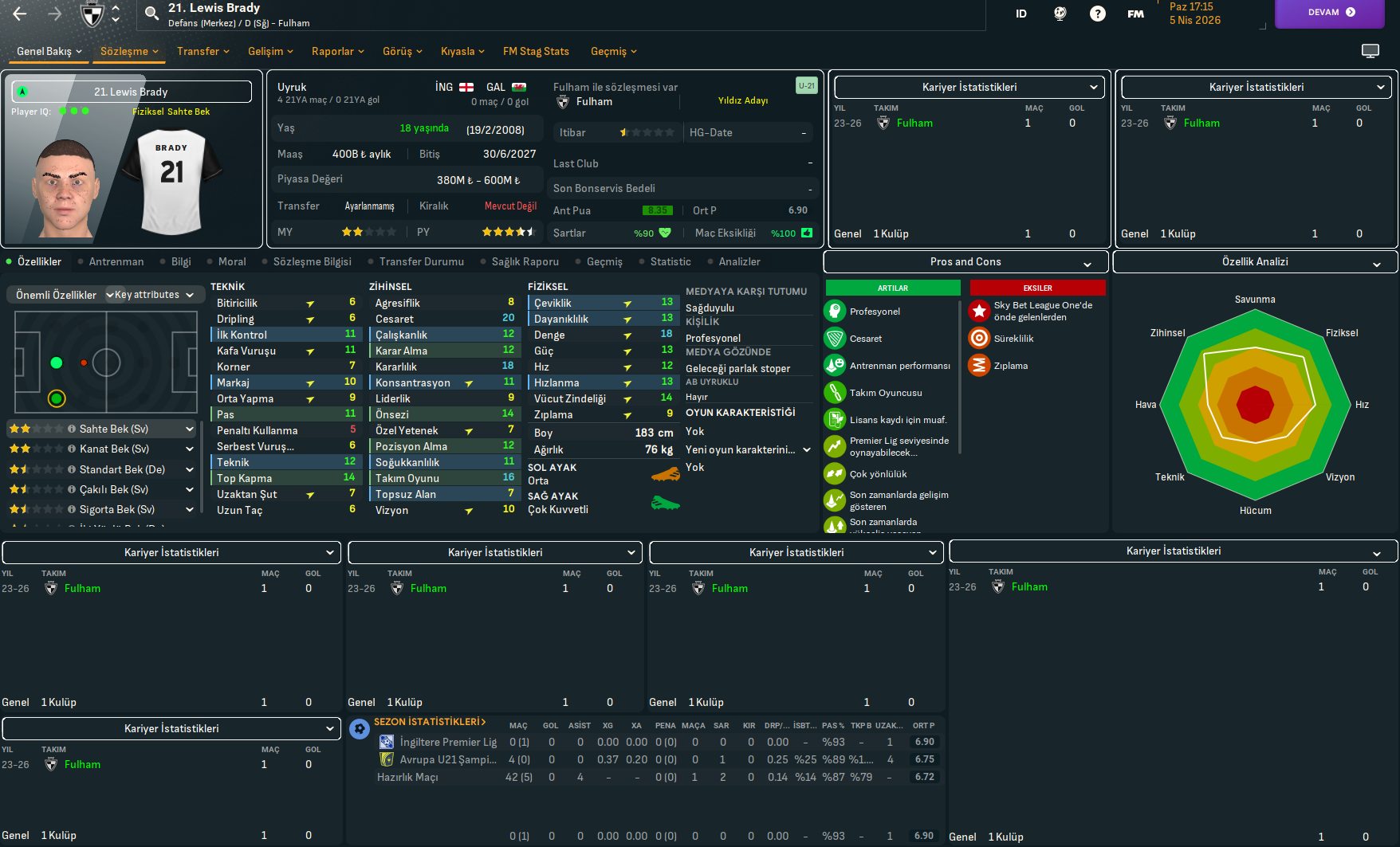Click the green right foot boot icon

click(666, 503)
